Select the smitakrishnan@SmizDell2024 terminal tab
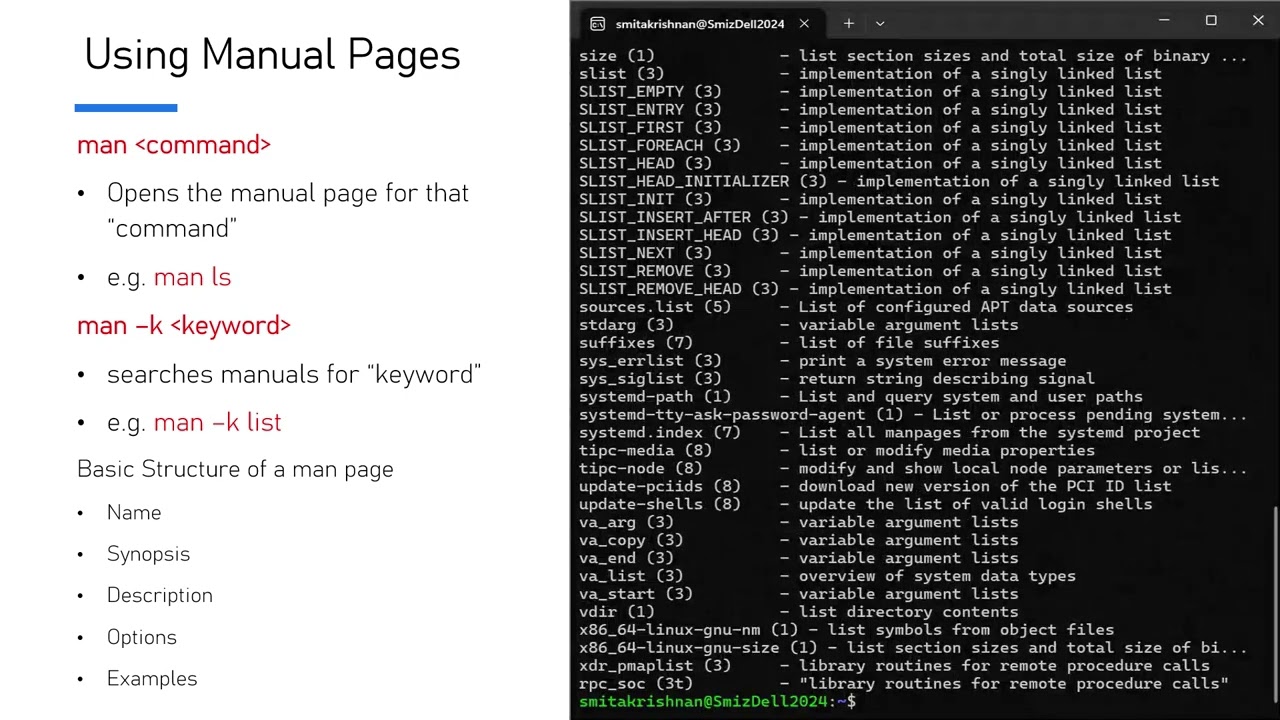 tap(700, 23)
